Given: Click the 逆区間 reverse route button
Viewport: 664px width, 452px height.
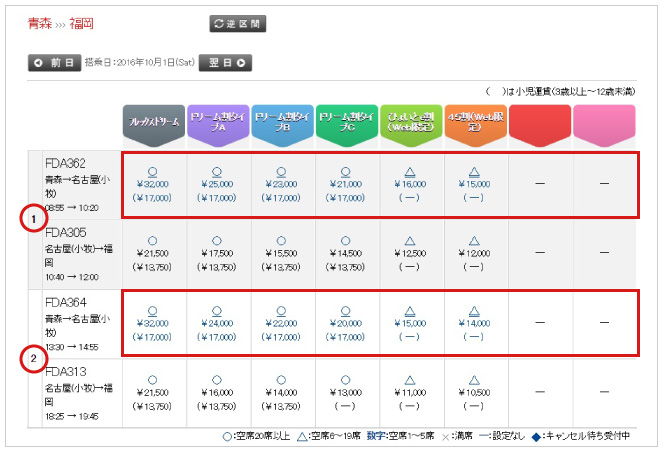Looking at the screenshot, I should point(238,24).
